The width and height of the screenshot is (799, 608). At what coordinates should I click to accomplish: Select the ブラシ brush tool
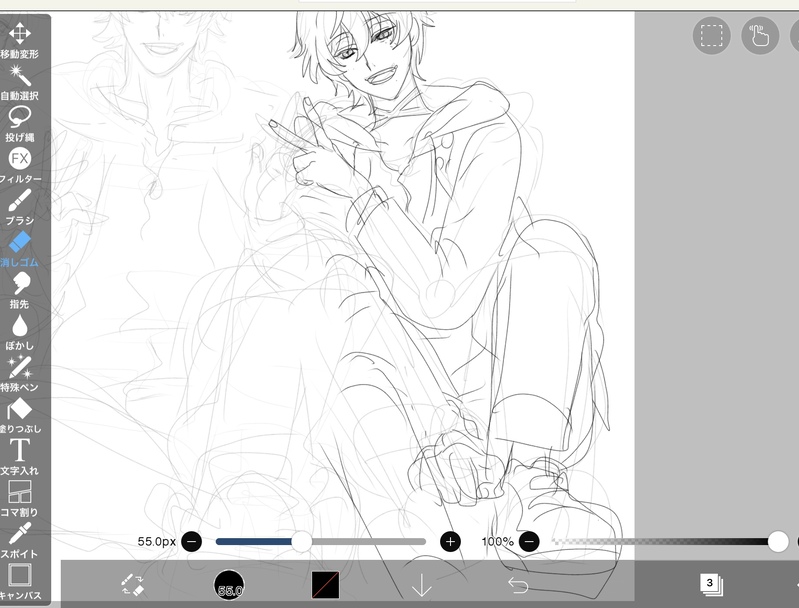click(19, 207)
